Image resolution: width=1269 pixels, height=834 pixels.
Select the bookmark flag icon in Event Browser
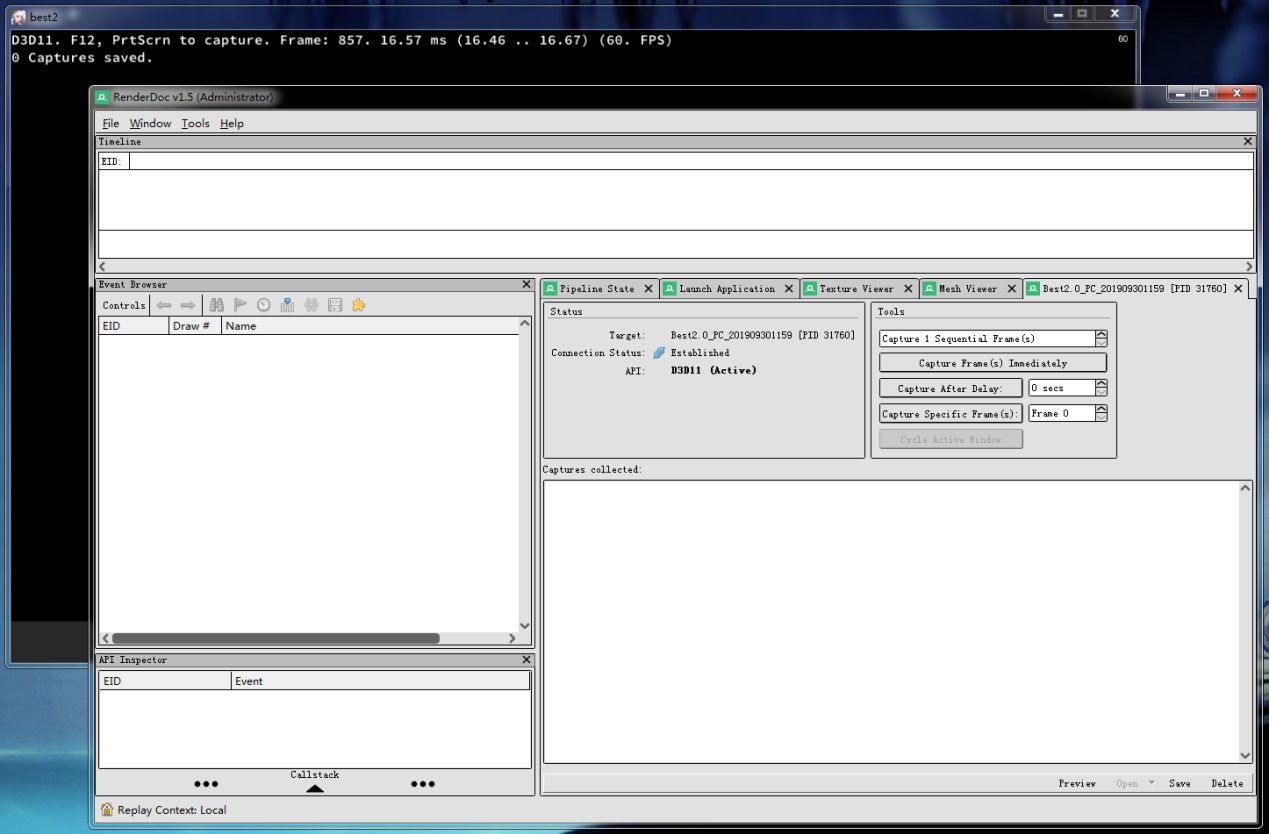[240, 305]
